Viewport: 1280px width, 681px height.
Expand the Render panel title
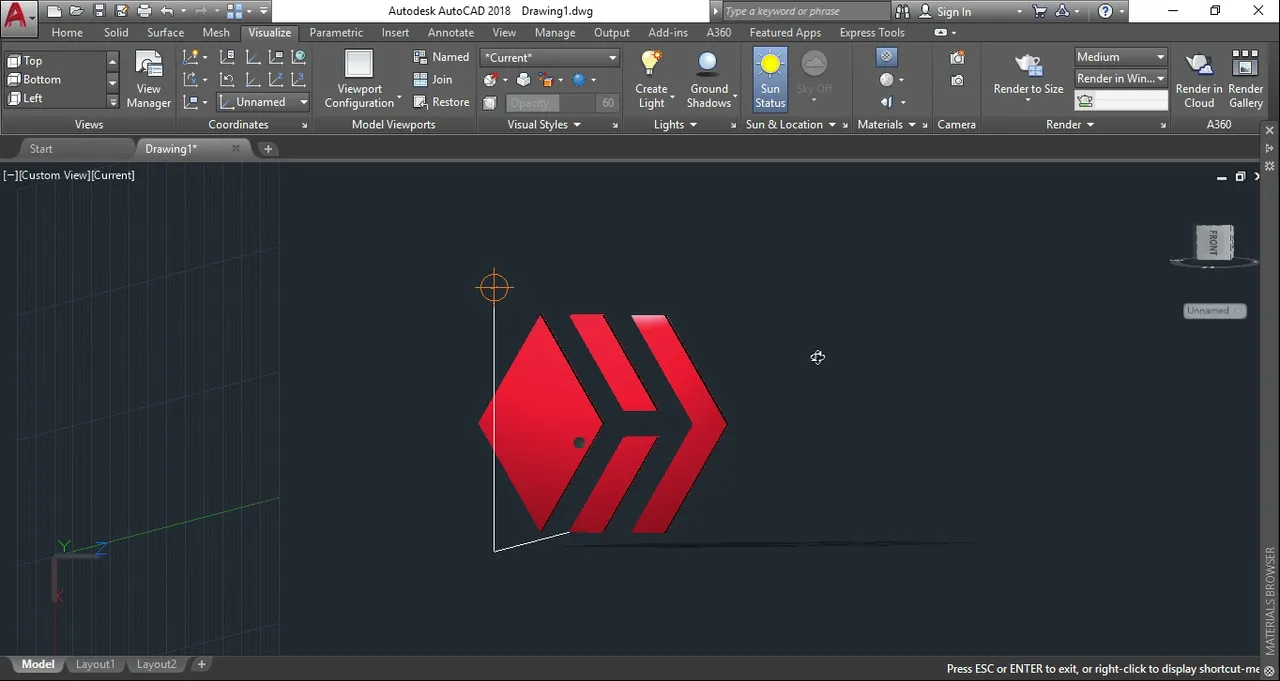1070,125
